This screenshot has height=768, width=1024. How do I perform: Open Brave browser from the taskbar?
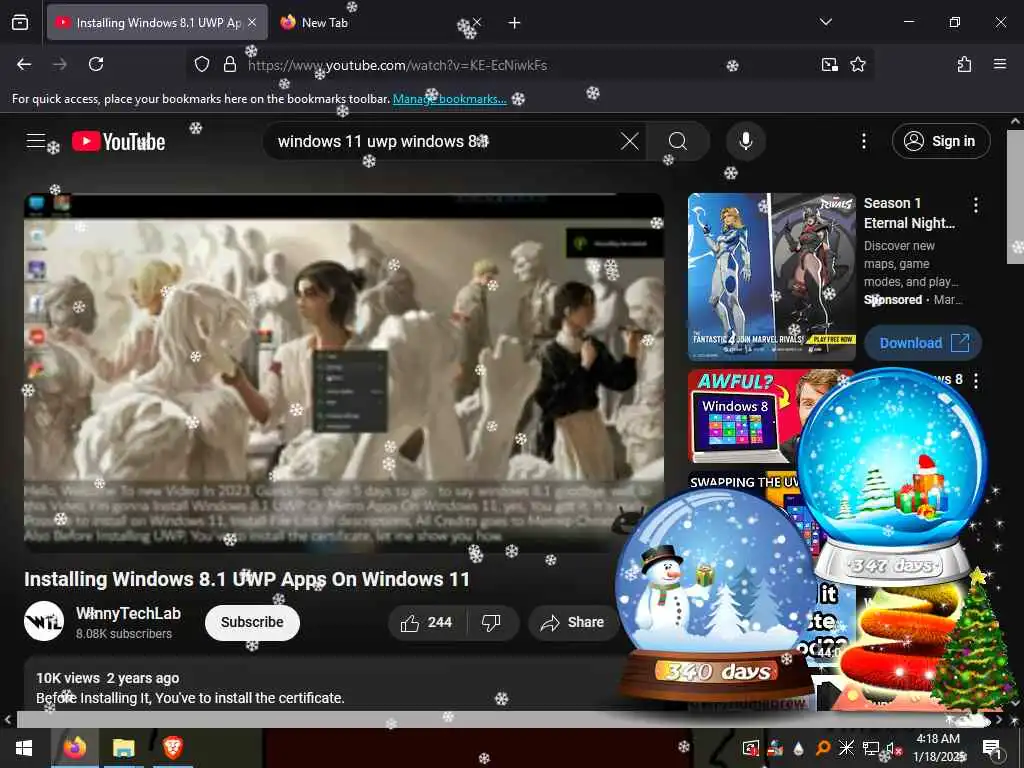tap(172, 748)
